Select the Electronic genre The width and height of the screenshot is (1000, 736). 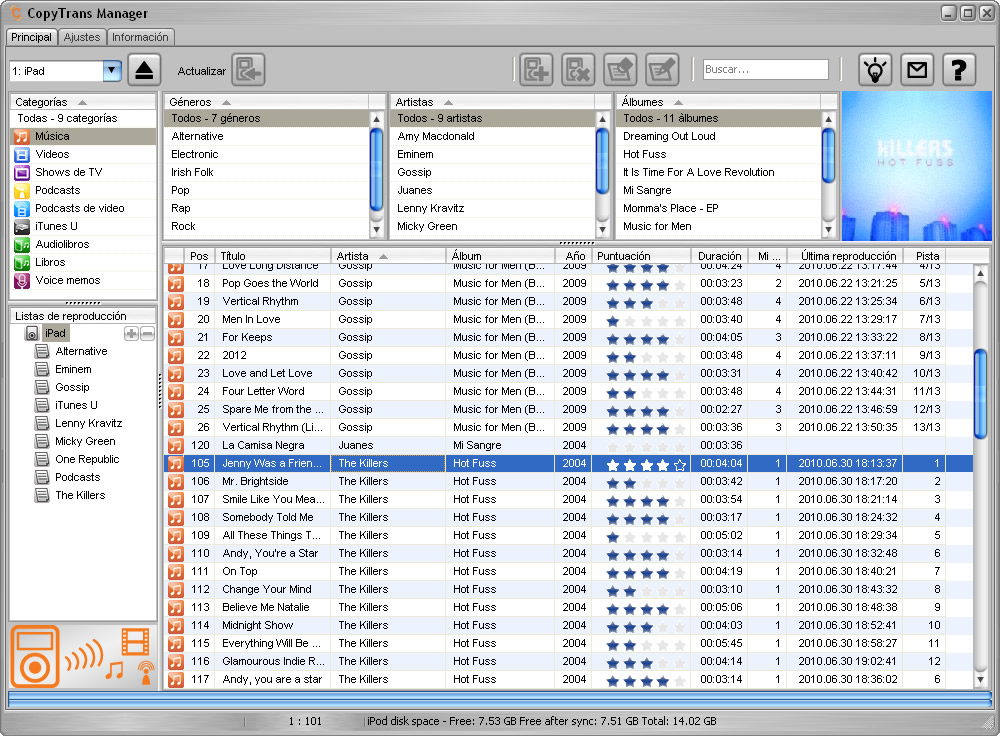(x=267, y=154)
